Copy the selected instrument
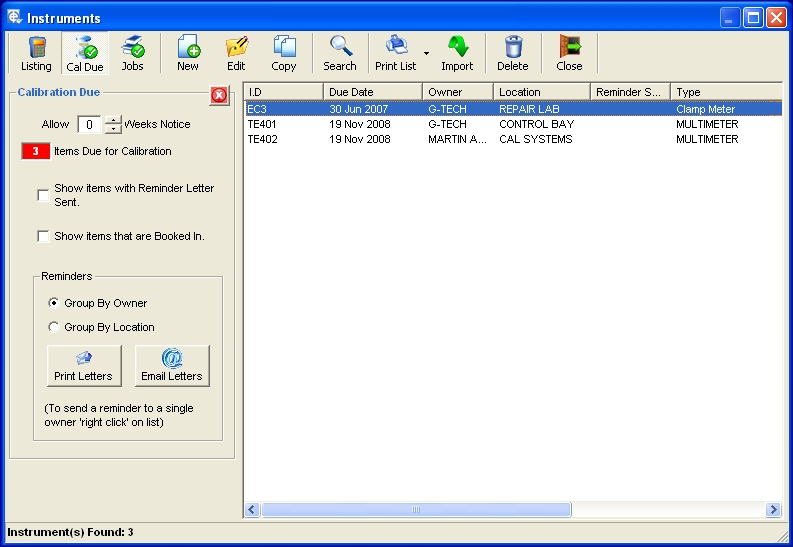 click(284, 53)
